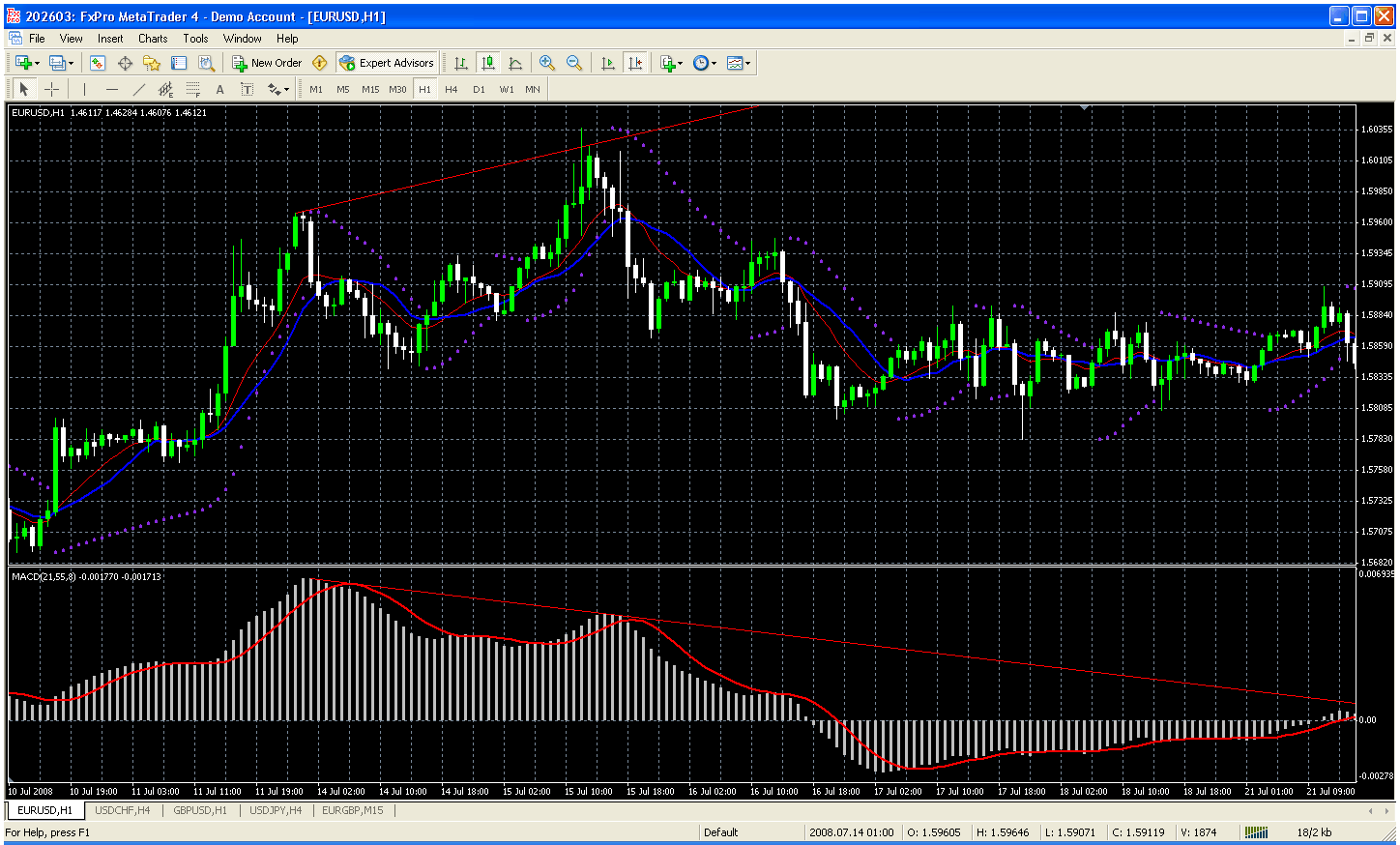This screenshot has height=845, width=1400.
Task: Select the Crosshair tool
Action: (x=51, y=89)
